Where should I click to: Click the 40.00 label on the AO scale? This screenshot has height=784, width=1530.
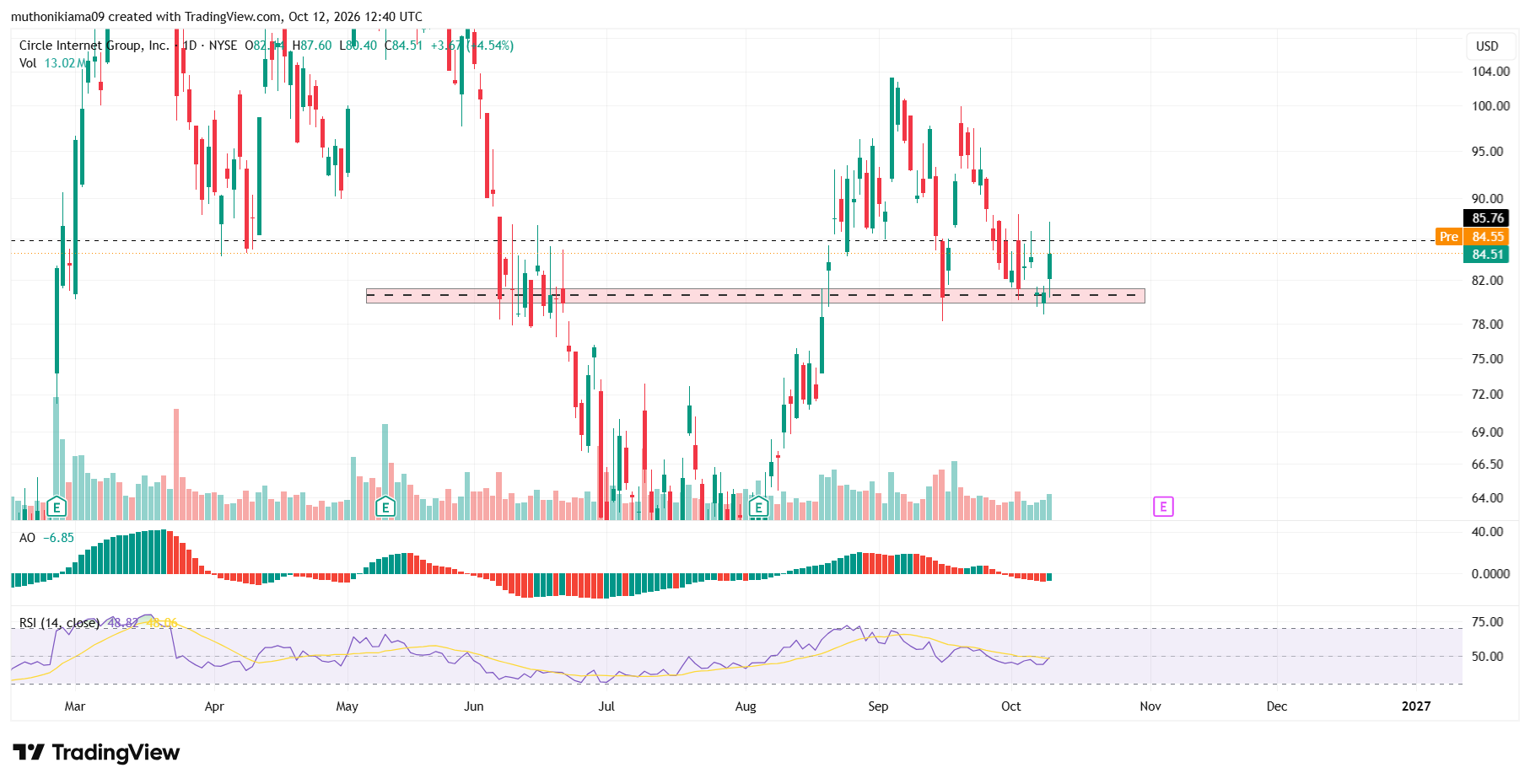click(x=1487, y=532)
